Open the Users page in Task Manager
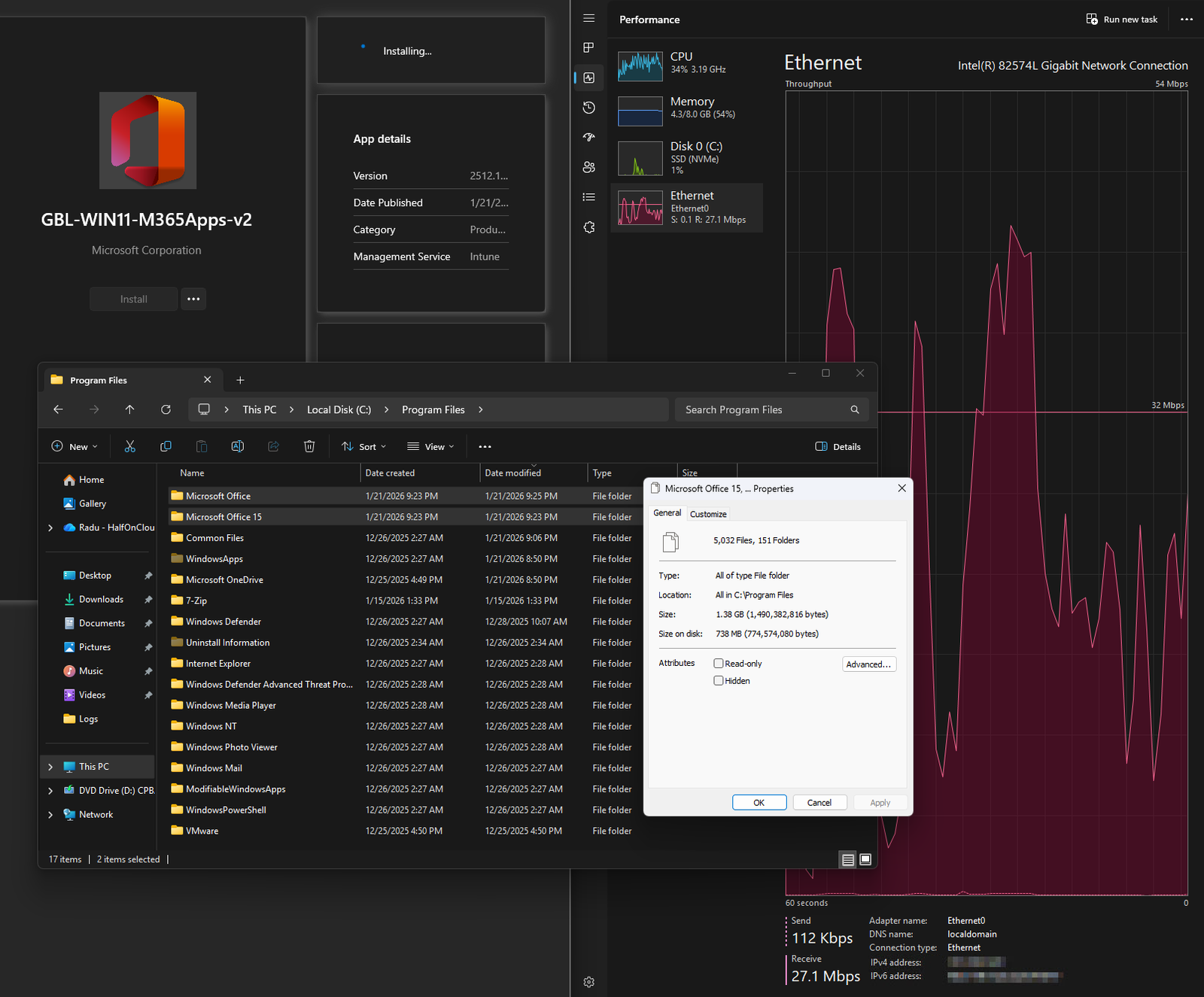This screenshot has height=997, width=1204. (589, 167)
